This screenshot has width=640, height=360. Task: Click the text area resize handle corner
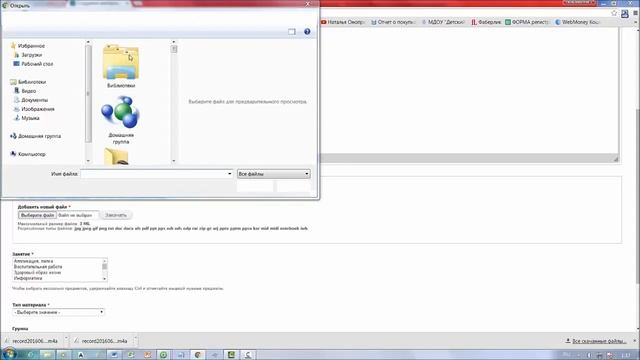point(616,159)
